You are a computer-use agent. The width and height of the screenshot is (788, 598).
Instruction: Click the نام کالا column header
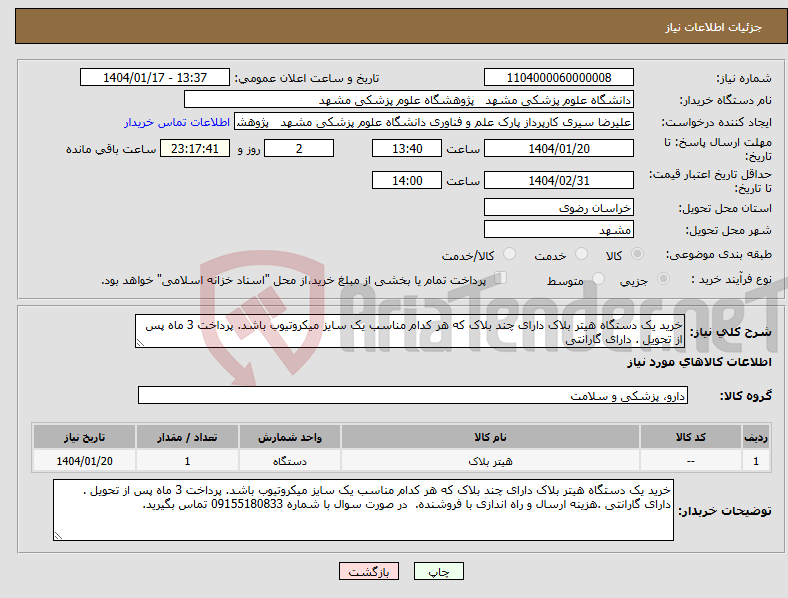tap(490, 437)
